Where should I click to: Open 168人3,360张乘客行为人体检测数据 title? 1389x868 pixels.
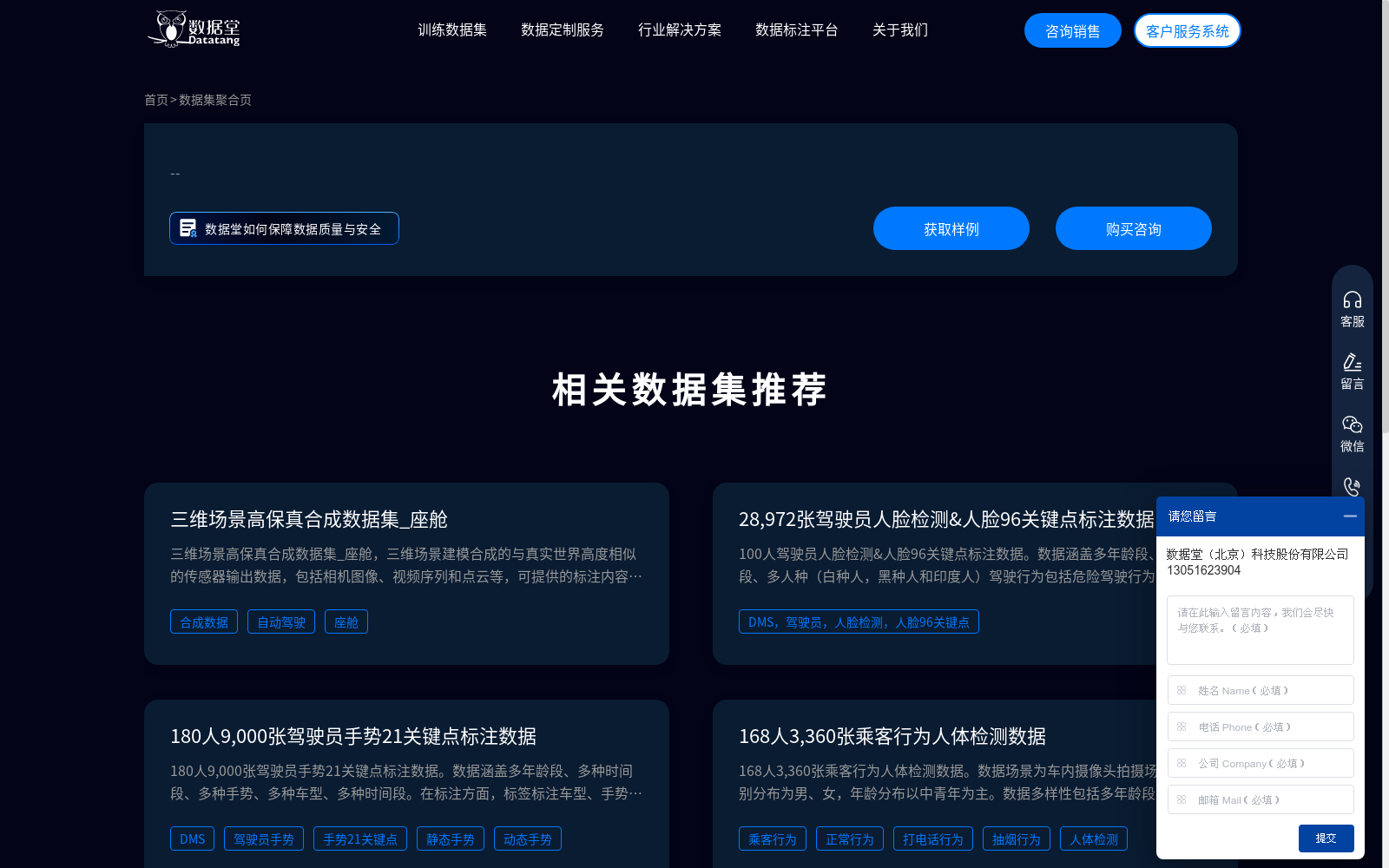coord(892,736)
